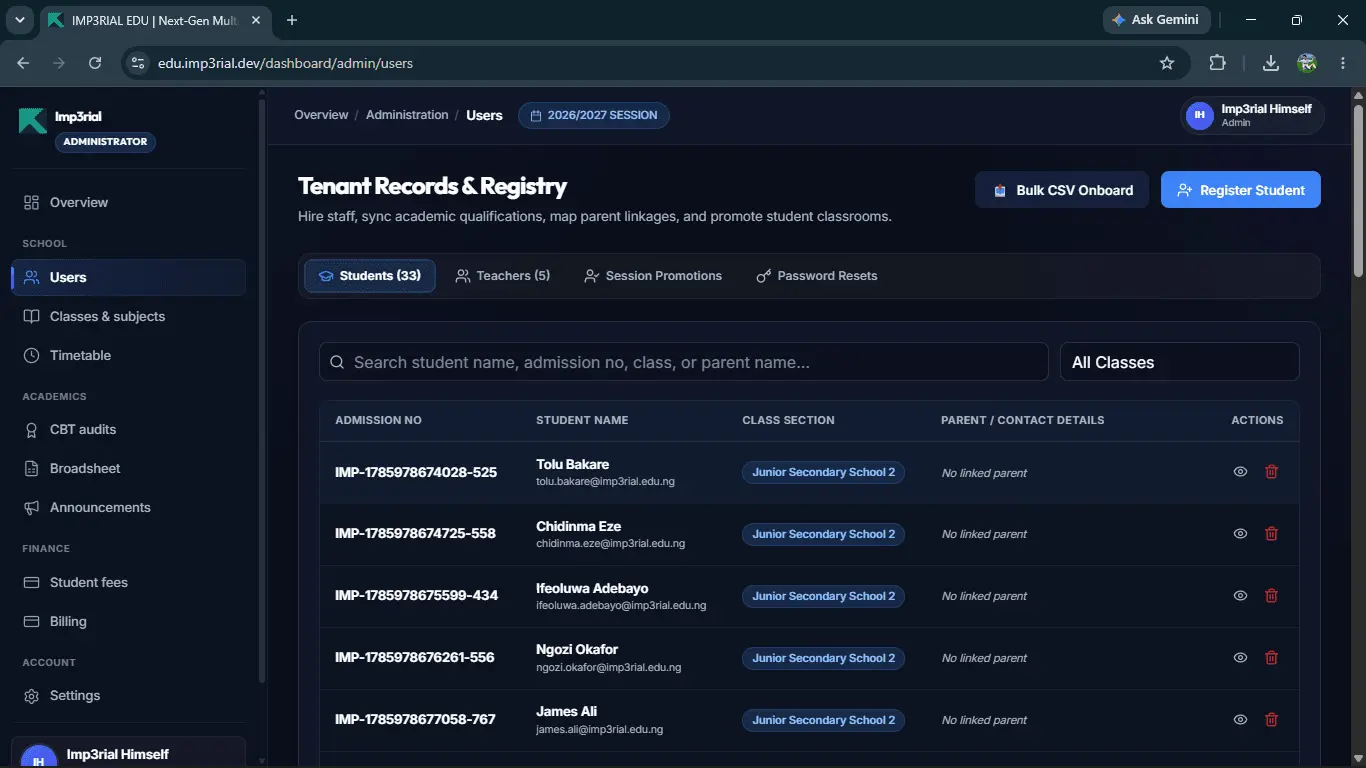Go to the Overview breadcrumb link
1366x768 pixels.
[x=321, y=115]
